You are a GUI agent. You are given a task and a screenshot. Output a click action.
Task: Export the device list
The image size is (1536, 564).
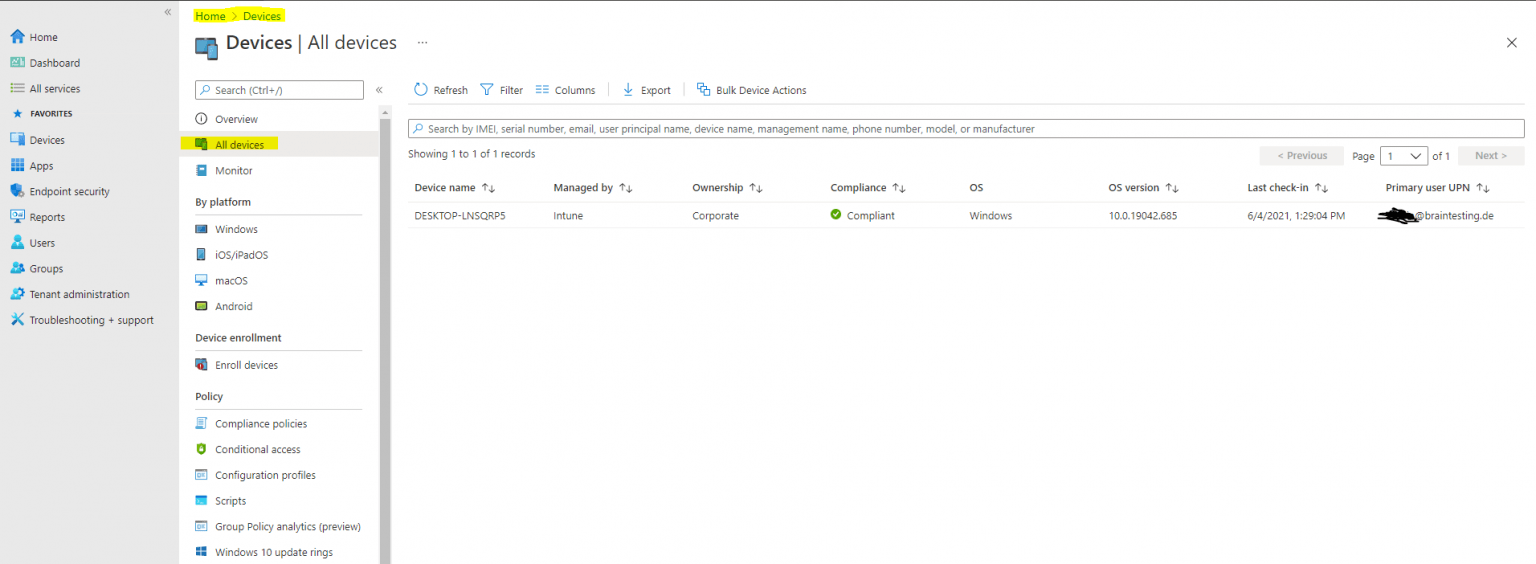(x=647, y=90)
